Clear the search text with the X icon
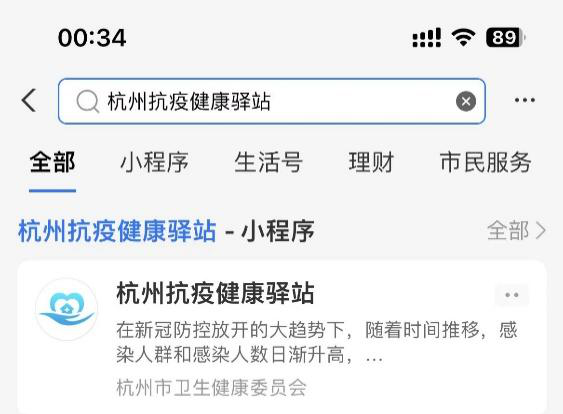 466,101
